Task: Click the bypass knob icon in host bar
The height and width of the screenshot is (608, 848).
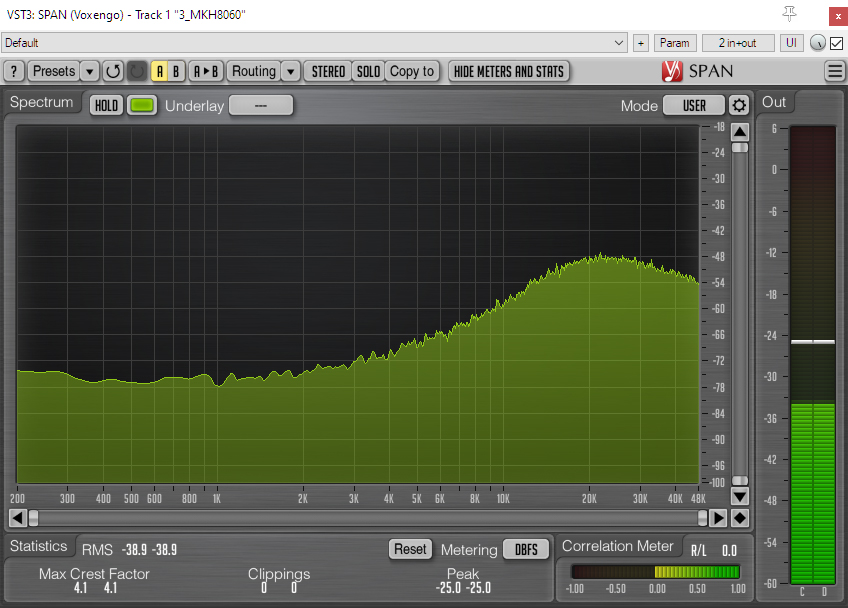Action: click(818, 43)
